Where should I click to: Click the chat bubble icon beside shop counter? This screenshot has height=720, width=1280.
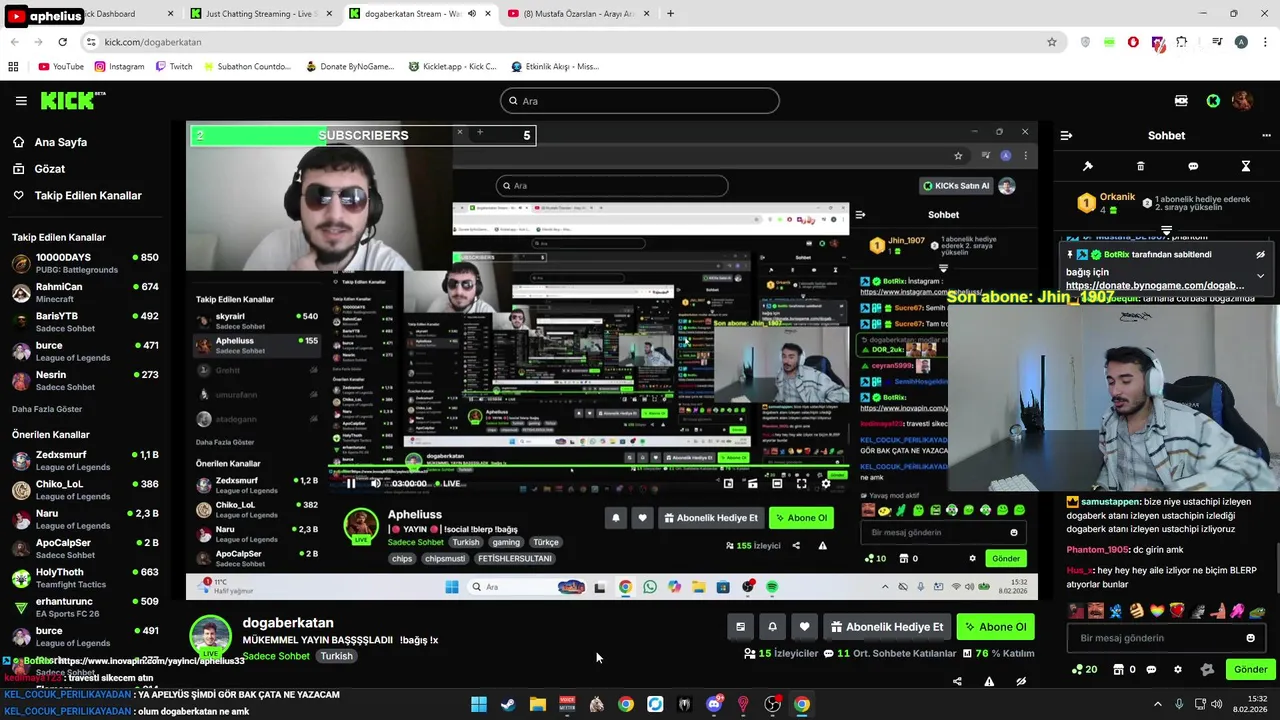pos(1151,669)
